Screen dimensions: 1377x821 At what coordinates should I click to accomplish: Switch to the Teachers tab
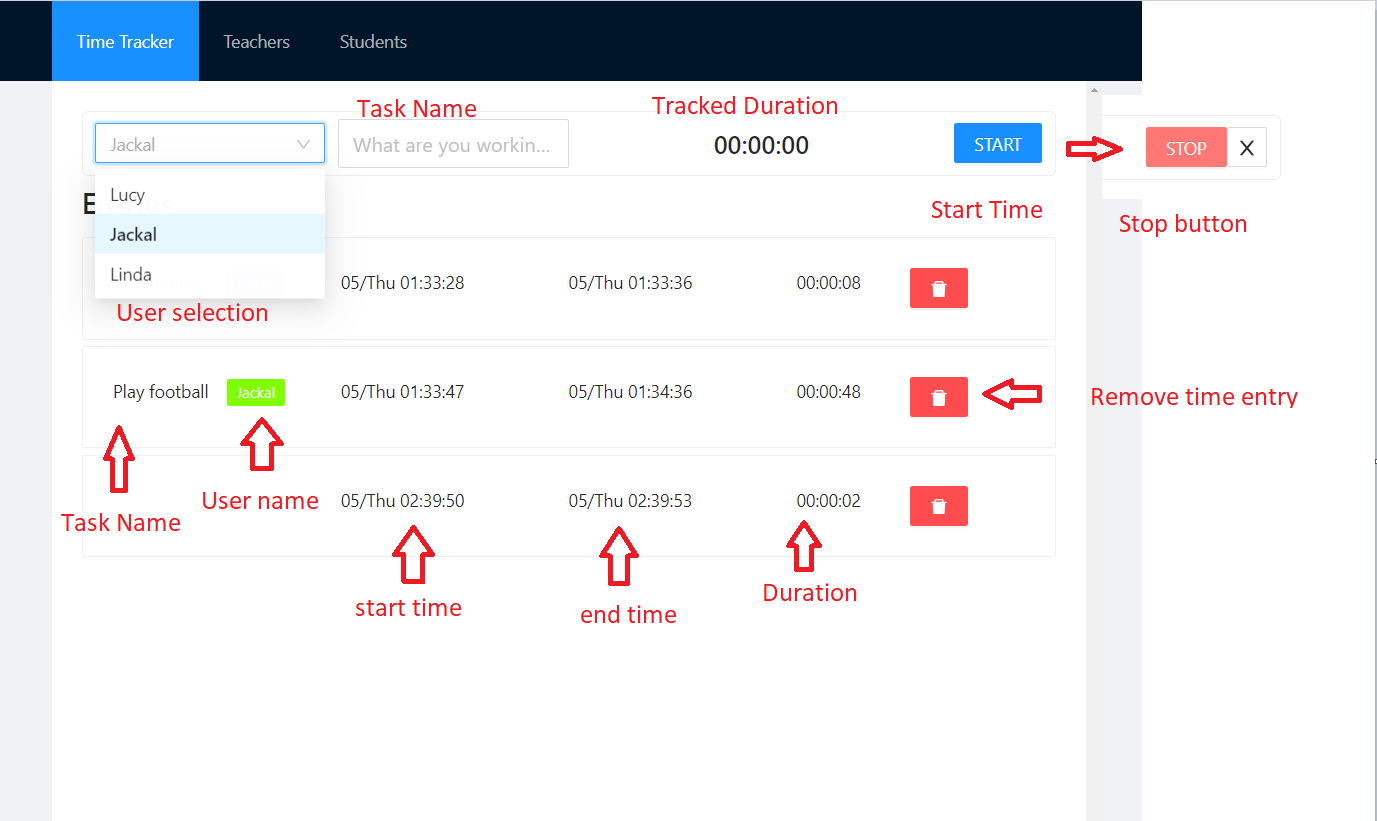pos(256,41)
